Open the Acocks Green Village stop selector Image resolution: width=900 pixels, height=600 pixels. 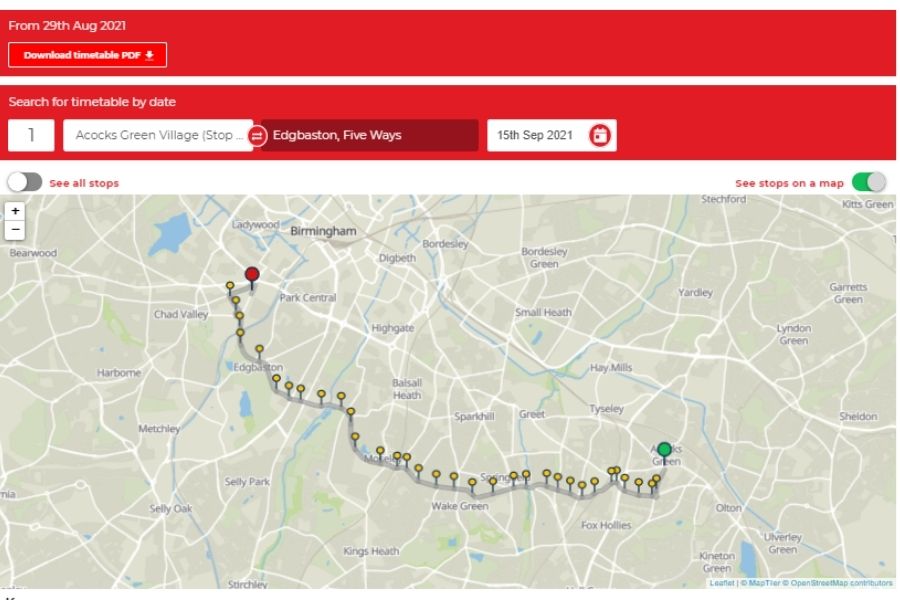pyautogui.click(x=158, y=136)
